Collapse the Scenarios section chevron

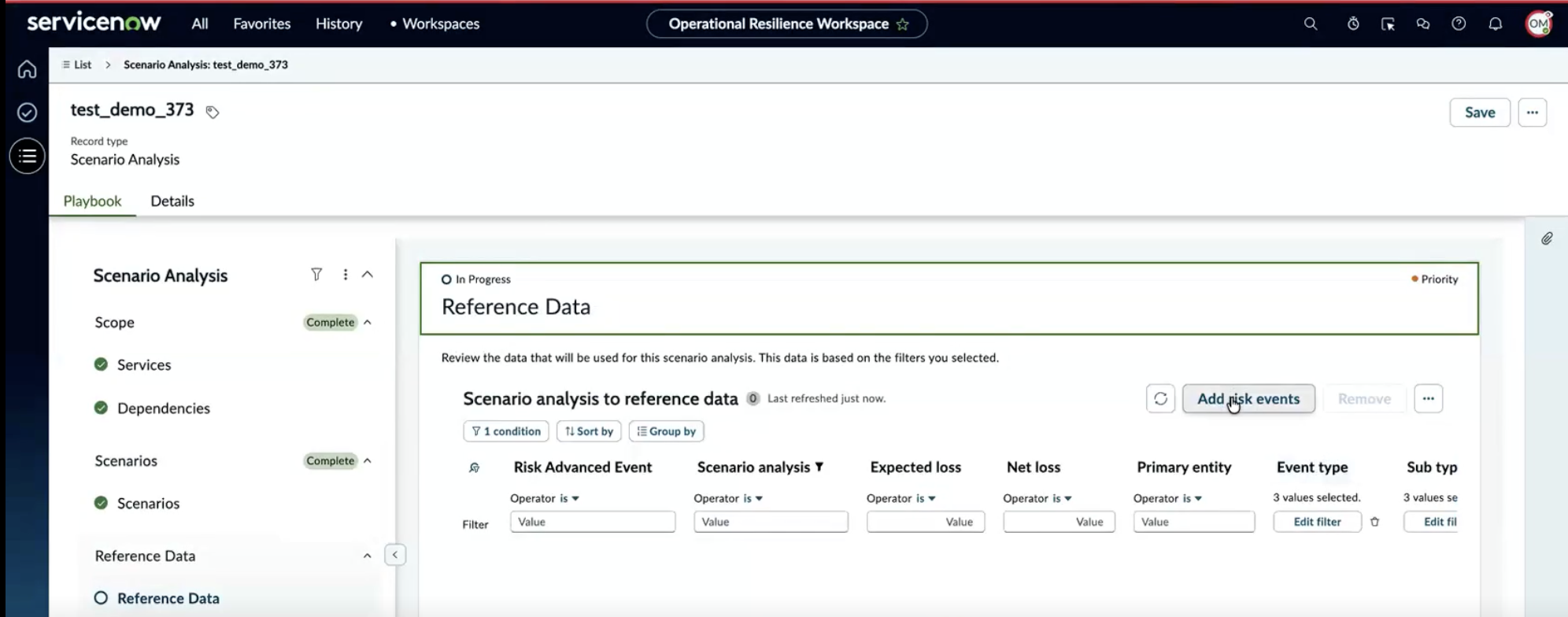click(368, 460)
